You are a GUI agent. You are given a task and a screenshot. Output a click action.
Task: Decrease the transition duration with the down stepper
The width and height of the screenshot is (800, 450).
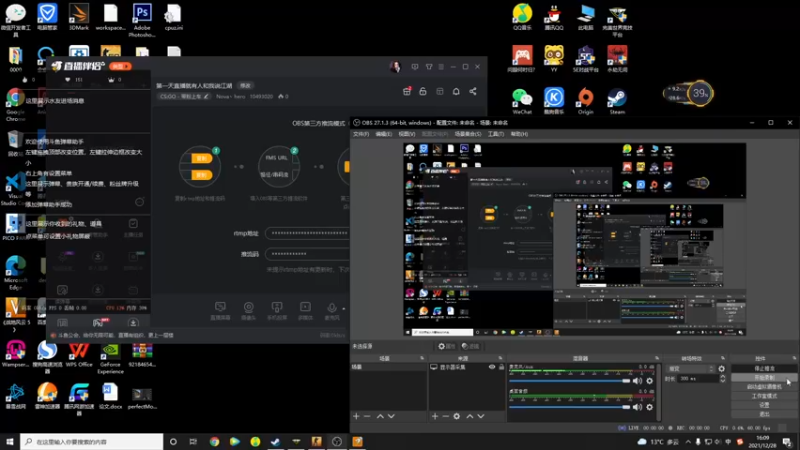pyautogui.click(x=722, y=381)
